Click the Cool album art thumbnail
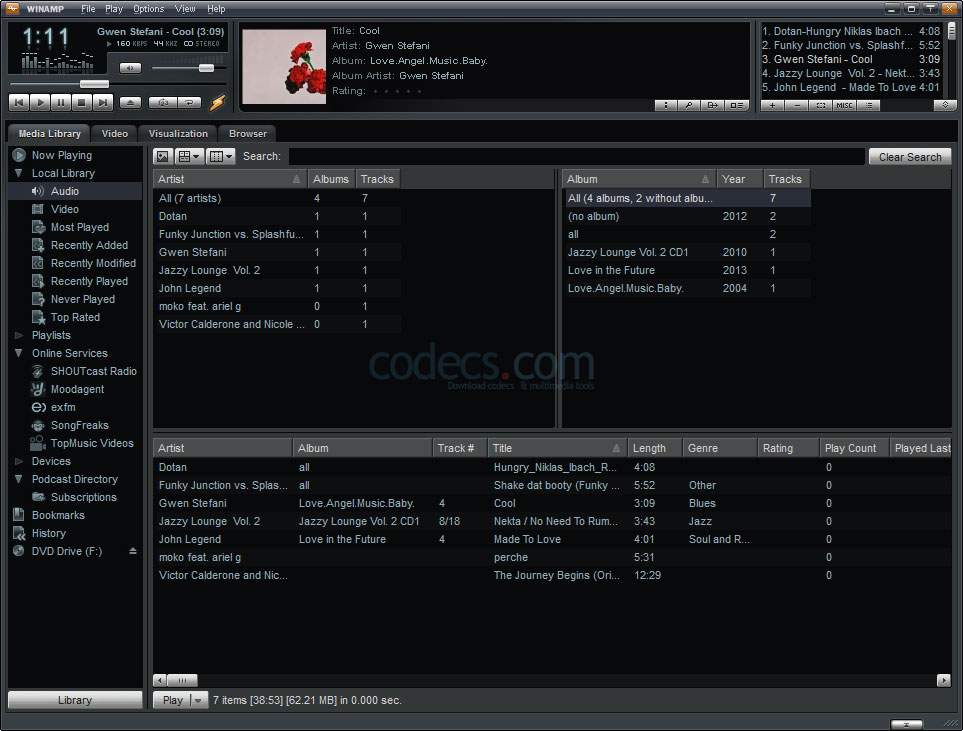This screenshot has width=963, height=731. click(284, 66)
